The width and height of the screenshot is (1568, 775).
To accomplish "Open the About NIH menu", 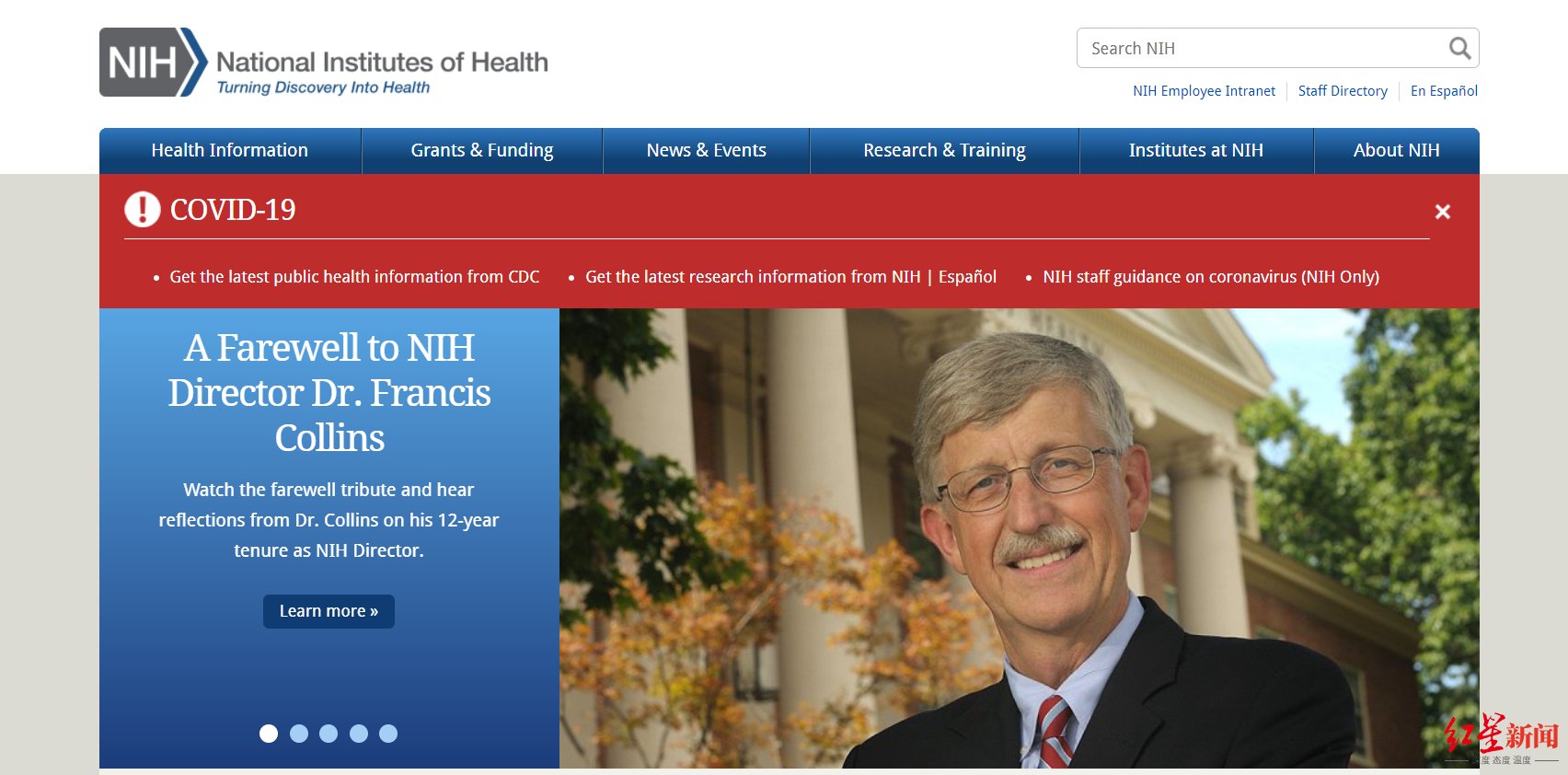I will (x=1397, y=150).
